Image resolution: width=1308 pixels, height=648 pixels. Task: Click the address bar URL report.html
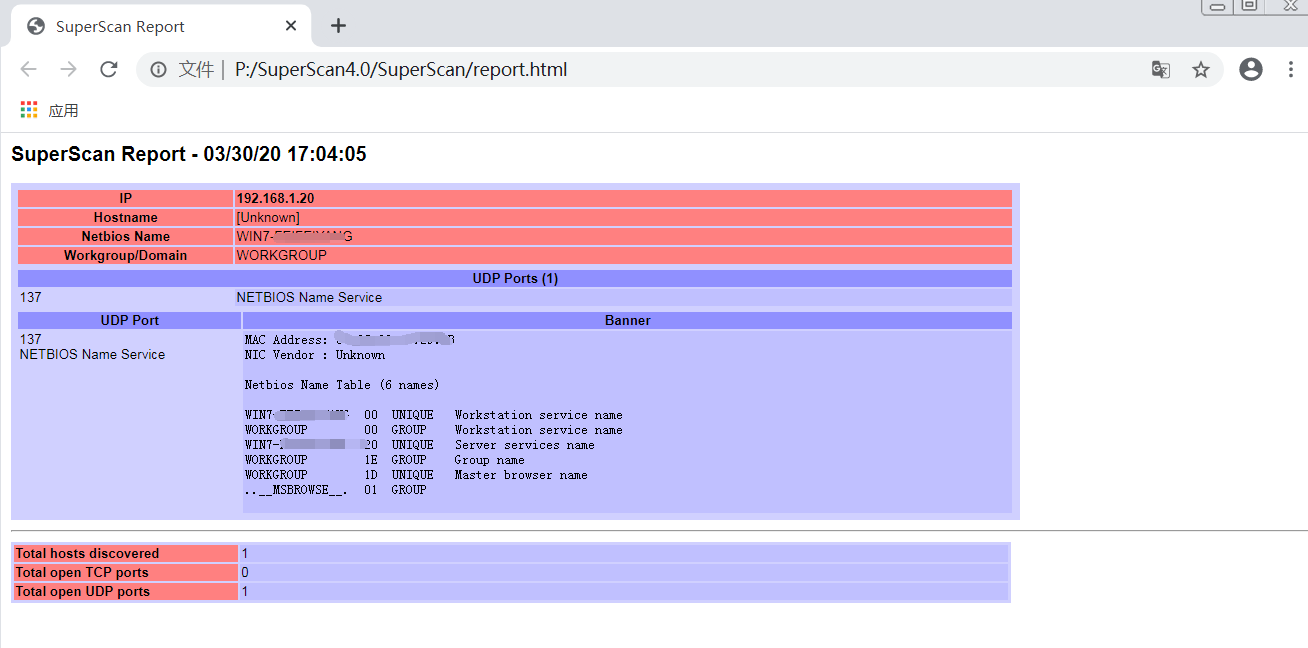401,69
